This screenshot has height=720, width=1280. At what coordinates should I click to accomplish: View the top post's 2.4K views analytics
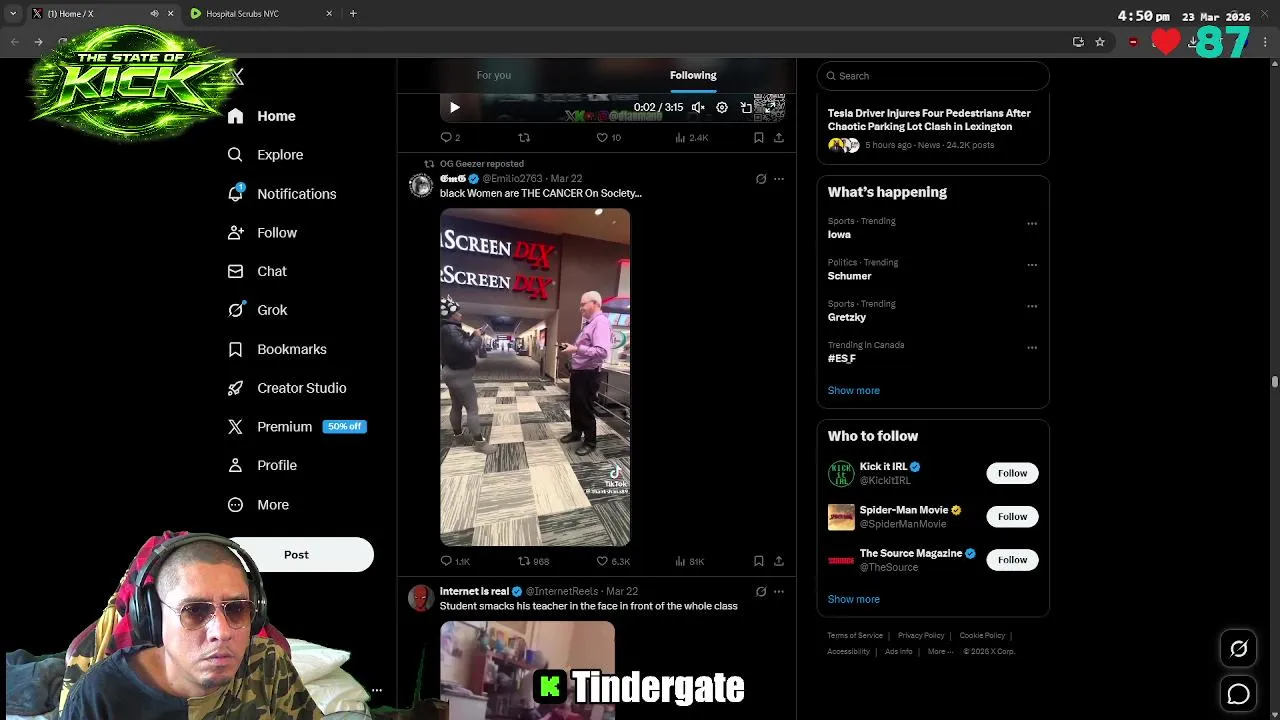click(x=692, y=137)
